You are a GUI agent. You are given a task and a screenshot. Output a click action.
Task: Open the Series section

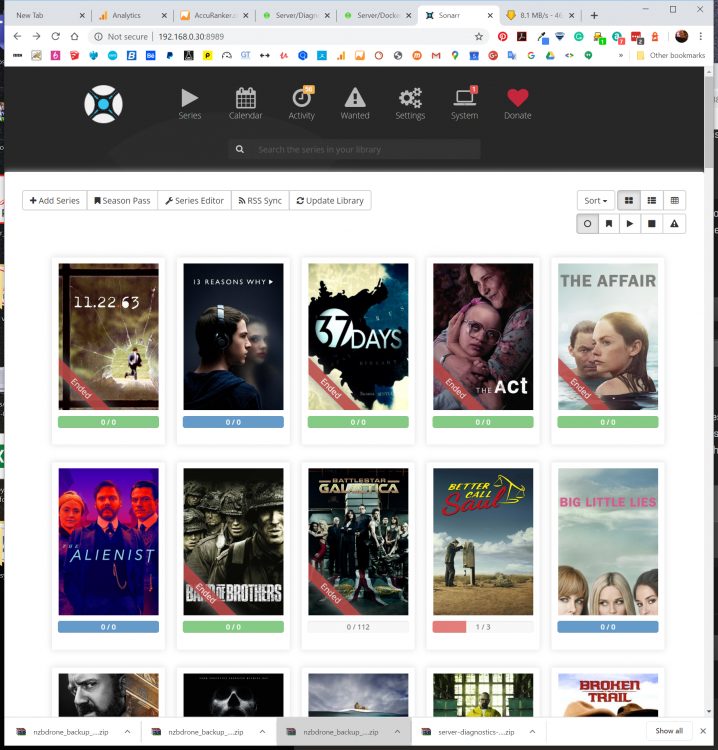pos(189,104)
